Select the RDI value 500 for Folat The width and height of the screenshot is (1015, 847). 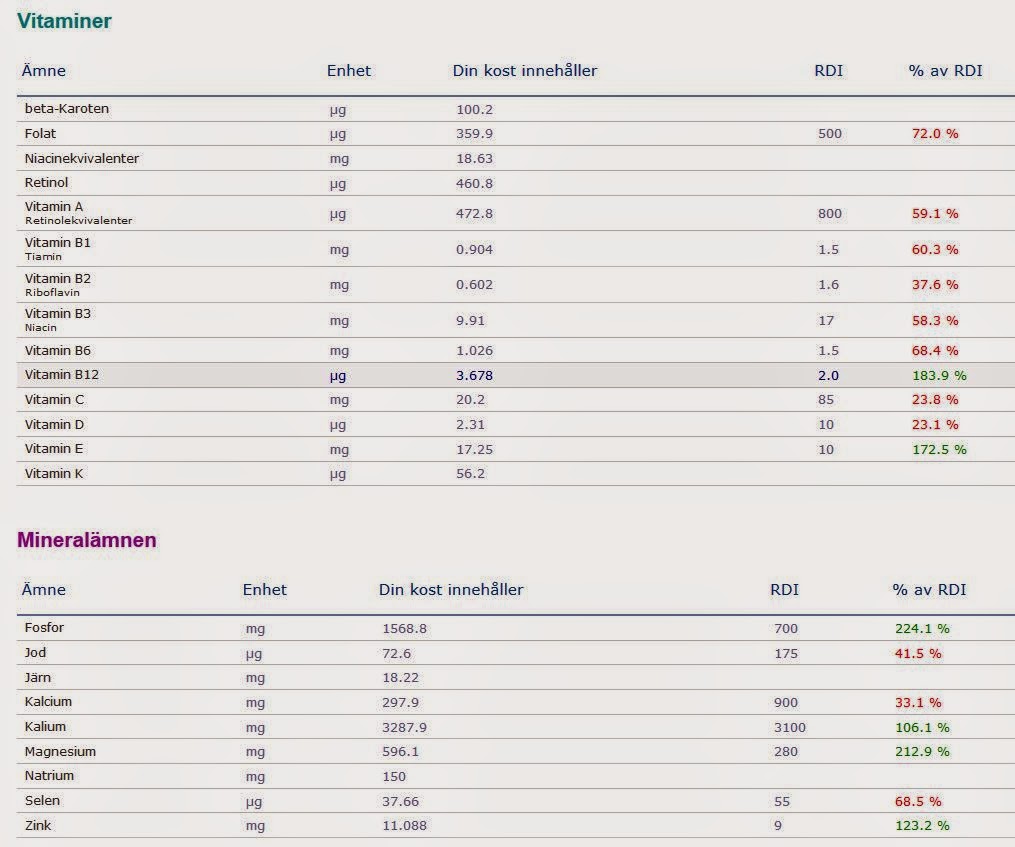[x=830, y=133]
